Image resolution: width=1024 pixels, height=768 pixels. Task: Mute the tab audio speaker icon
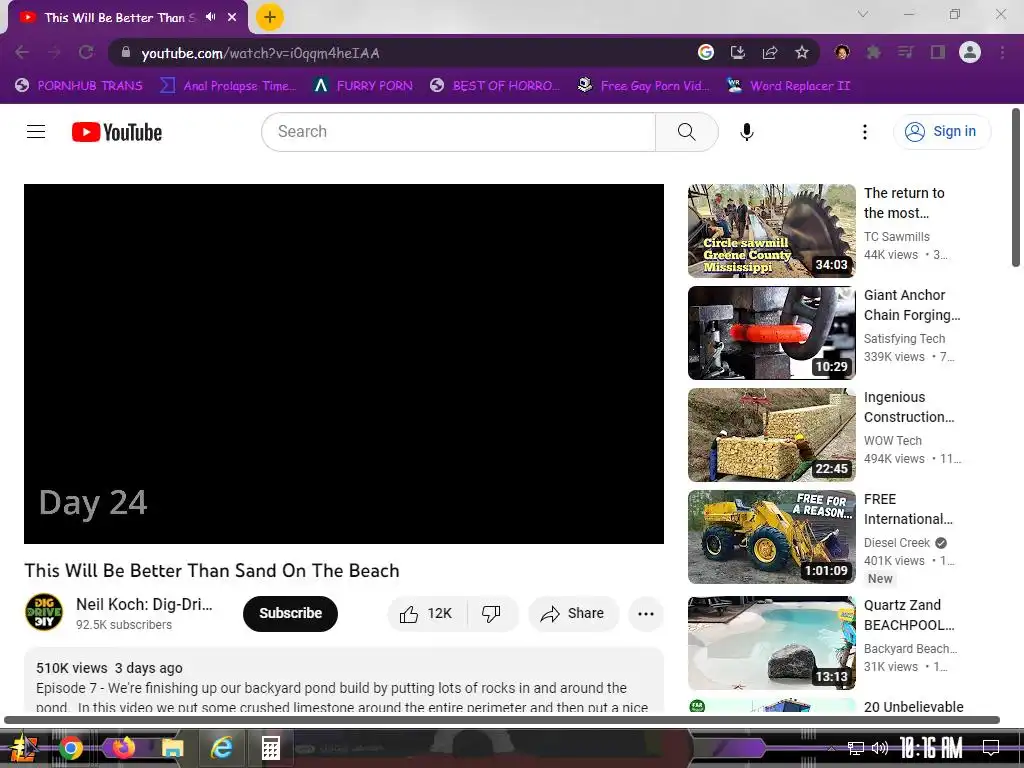pos(210,17)
